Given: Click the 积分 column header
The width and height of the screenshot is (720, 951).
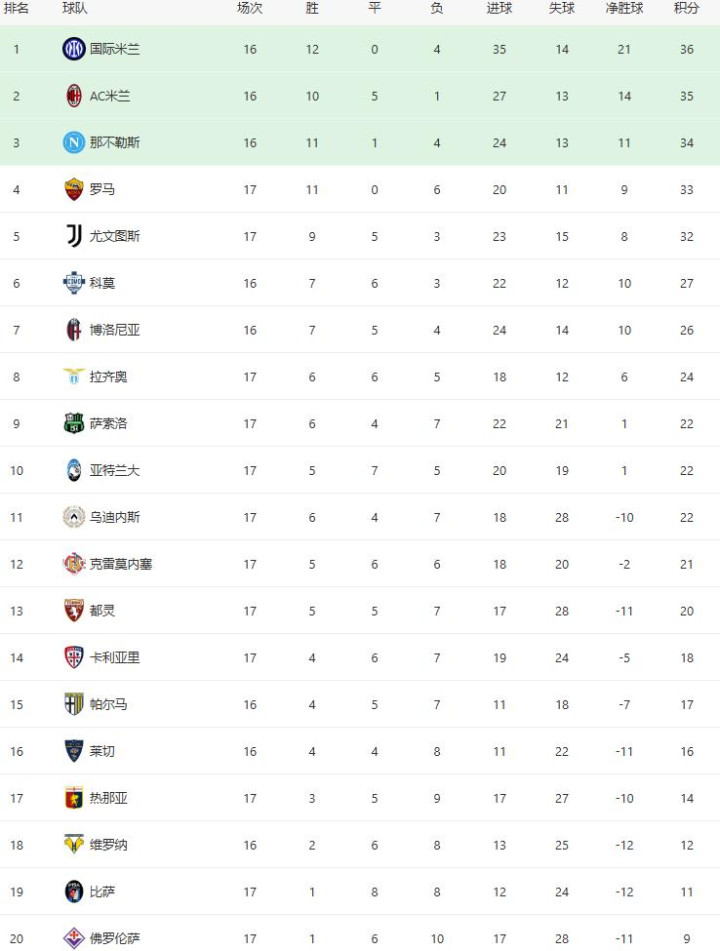Looking at the screenshot, I should tap(687, 8).
